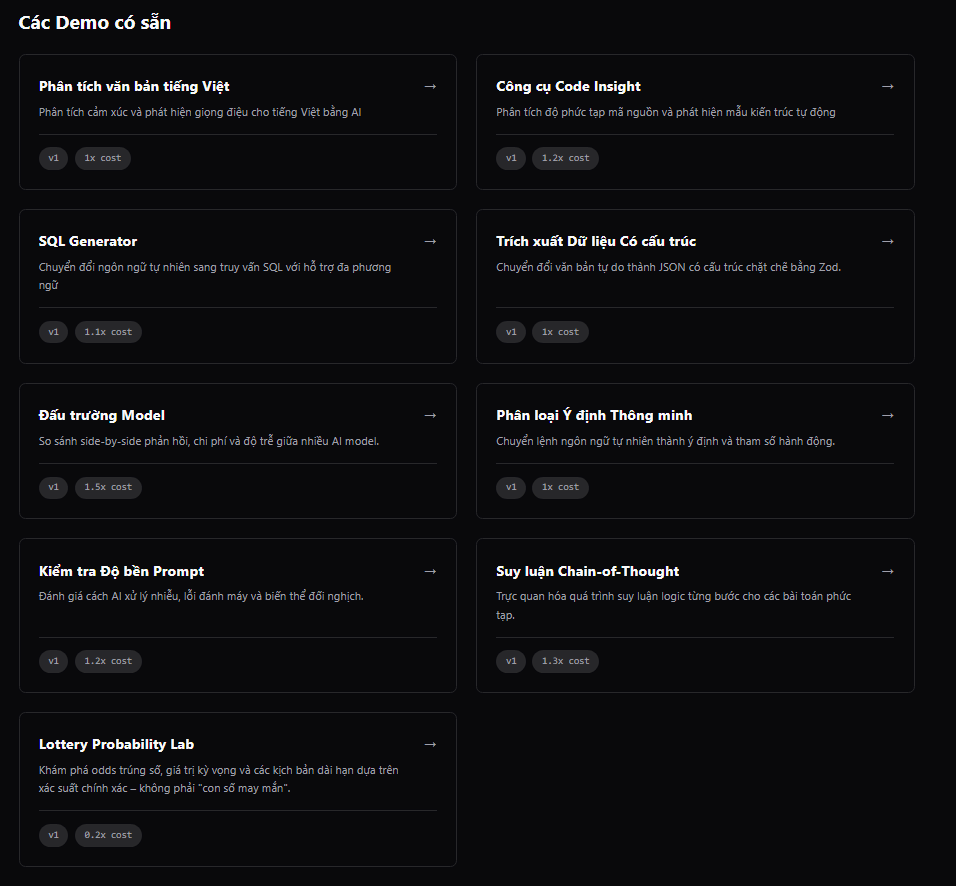Click the 0.2x cost badge
The width and height of the screenshot is (956, 886).
pos(108,835)
